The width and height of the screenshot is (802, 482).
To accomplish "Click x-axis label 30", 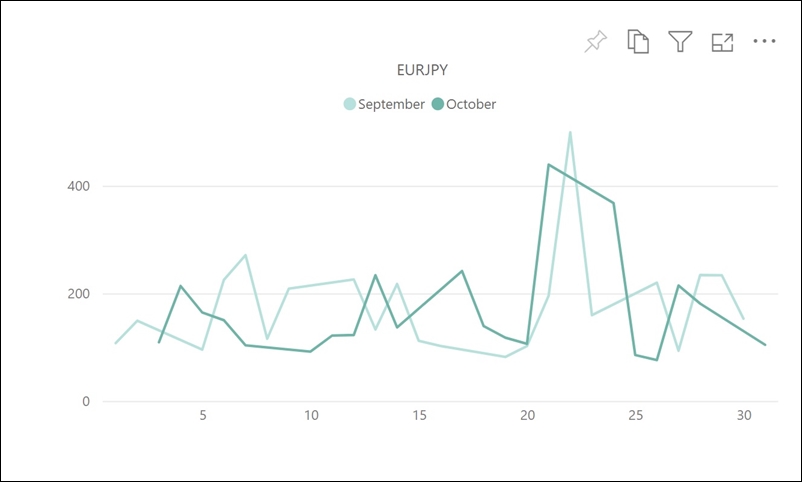I will (x=744, y=415).
